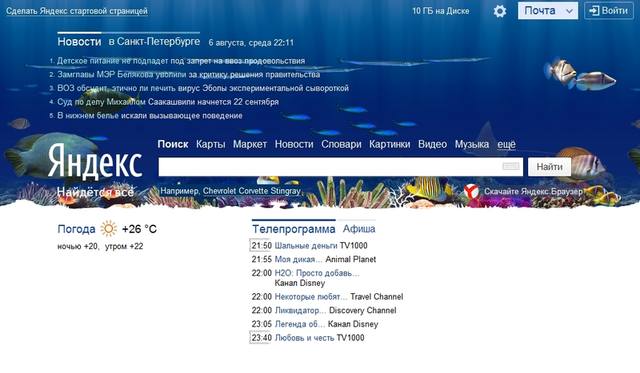Screen dimensions: 640x373
Task: Open the Погода weather link
Action: [x=76, y=229]
